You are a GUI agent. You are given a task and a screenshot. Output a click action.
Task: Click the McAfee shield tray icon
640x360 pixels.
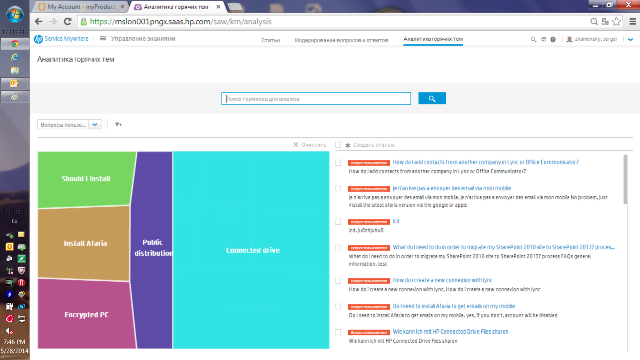(x=21, y=270)
